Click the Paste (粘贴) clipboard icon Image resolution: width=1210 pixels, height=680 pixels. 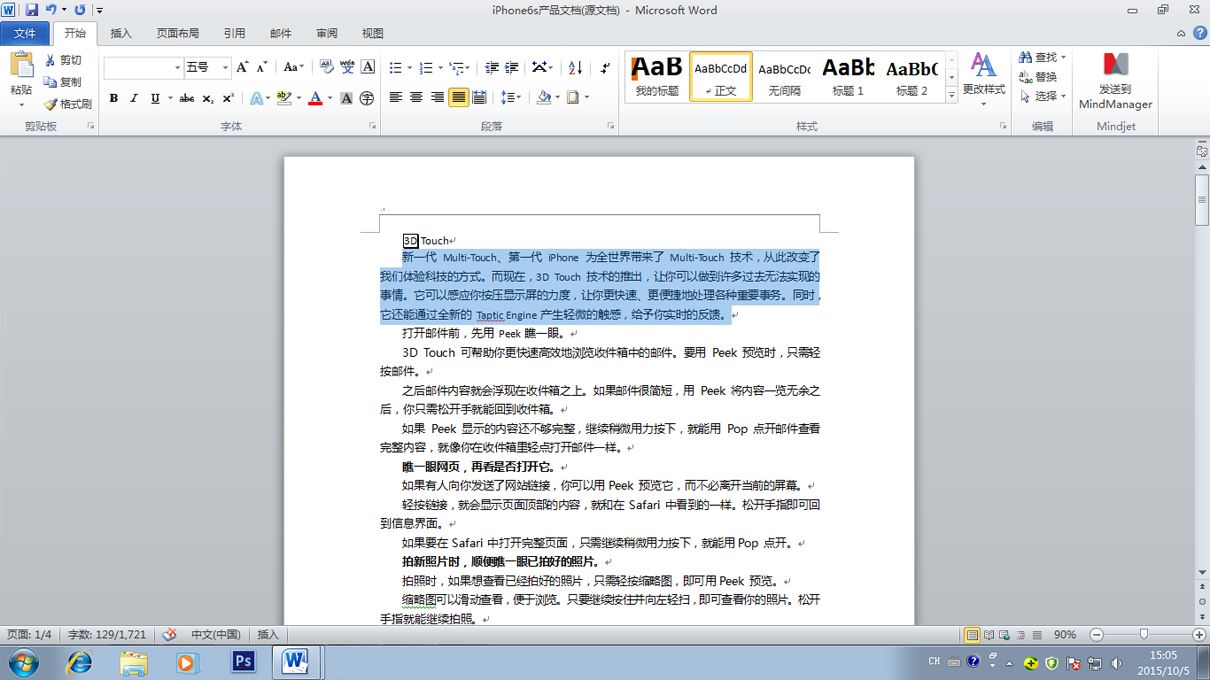click(x=21, y=66)
